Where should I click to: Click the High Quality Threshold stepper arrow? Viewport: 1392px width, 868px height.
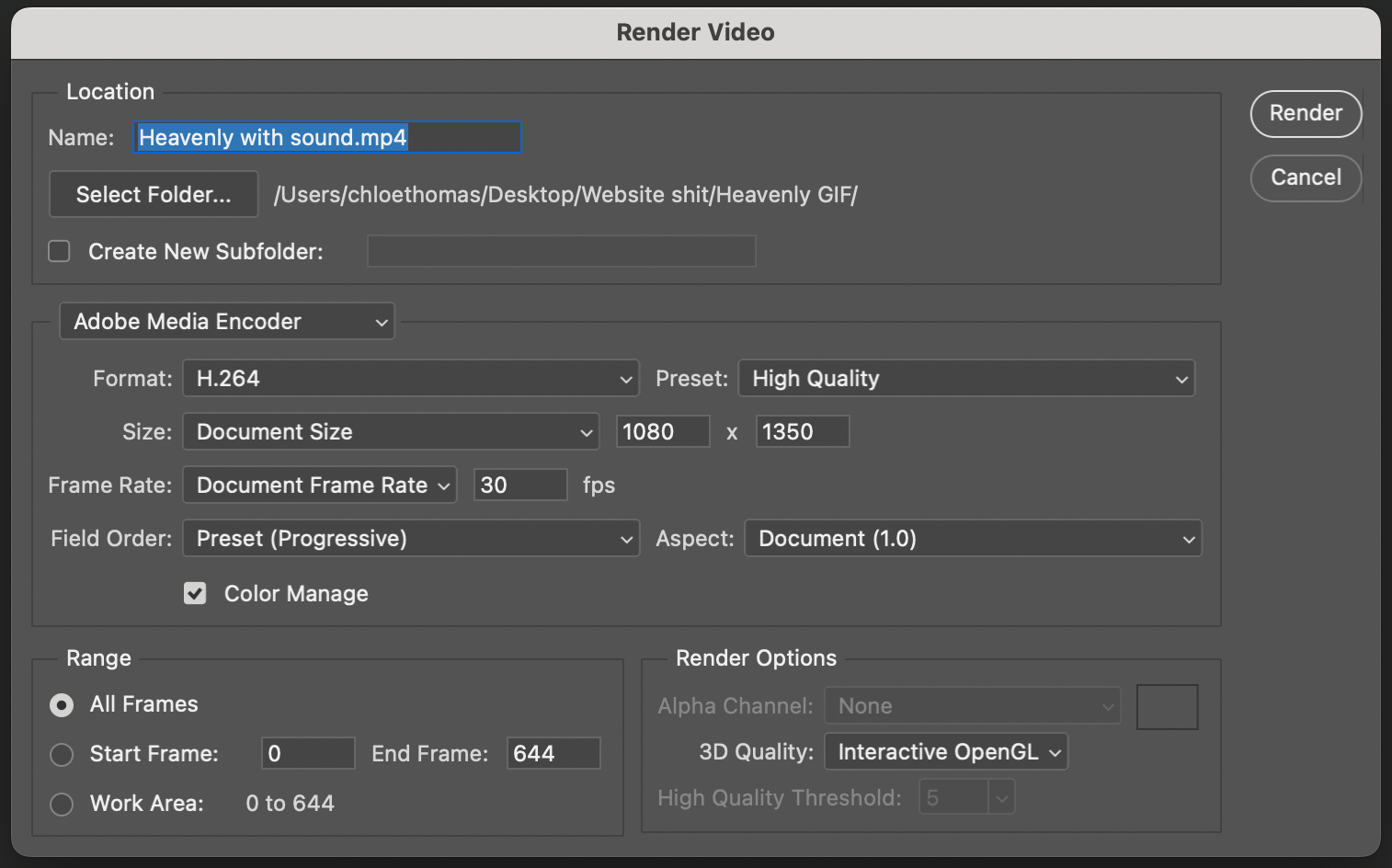[x=1002, y=796]
